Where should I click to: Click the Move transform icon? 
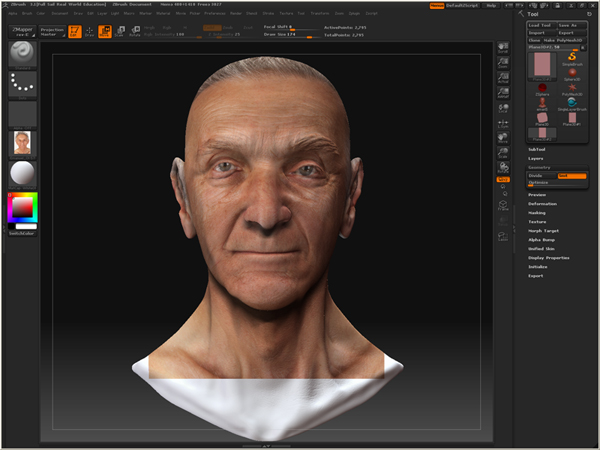coord(106,31)
